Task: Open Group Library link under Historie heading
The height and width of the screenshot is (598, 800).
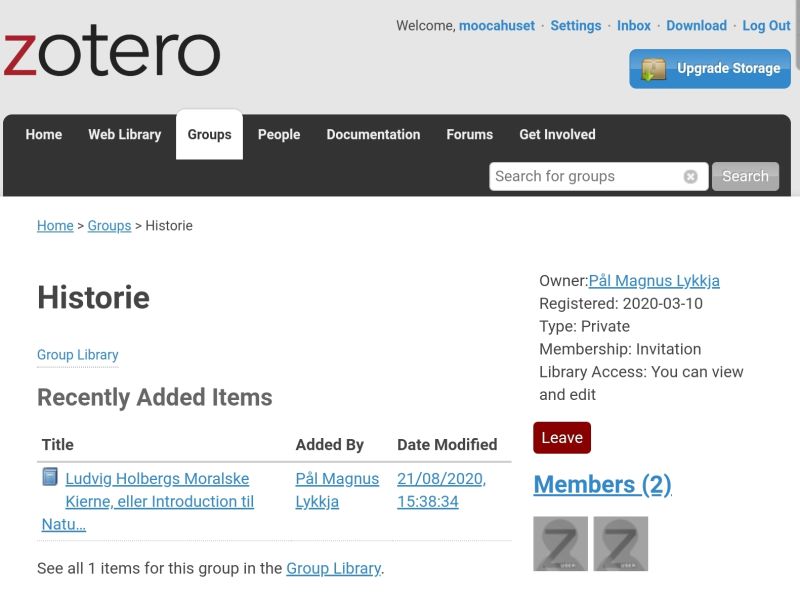Action: [x=78, y=355]
